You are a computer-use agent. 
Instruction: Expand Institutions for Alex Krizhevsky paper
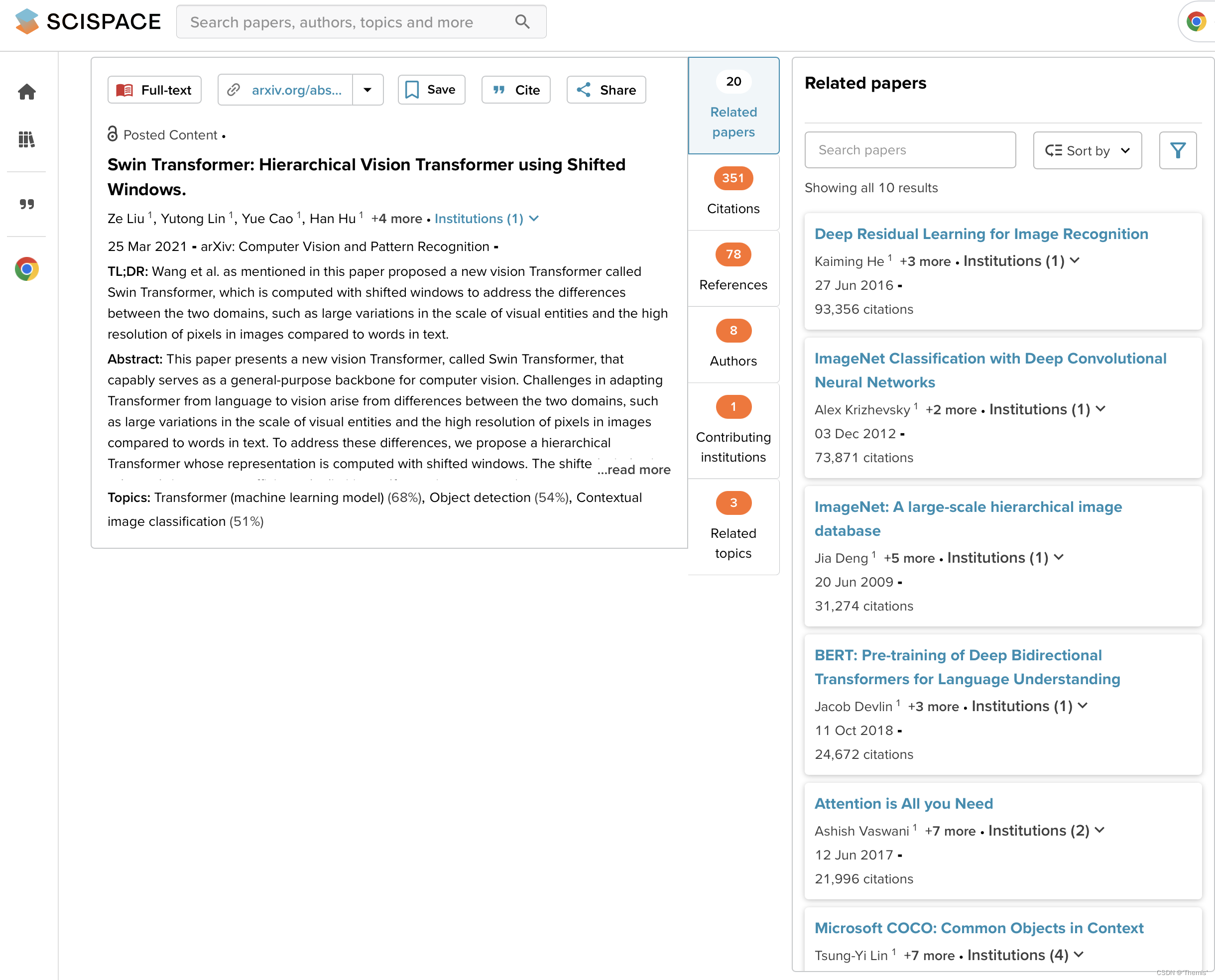(1047, 409)
